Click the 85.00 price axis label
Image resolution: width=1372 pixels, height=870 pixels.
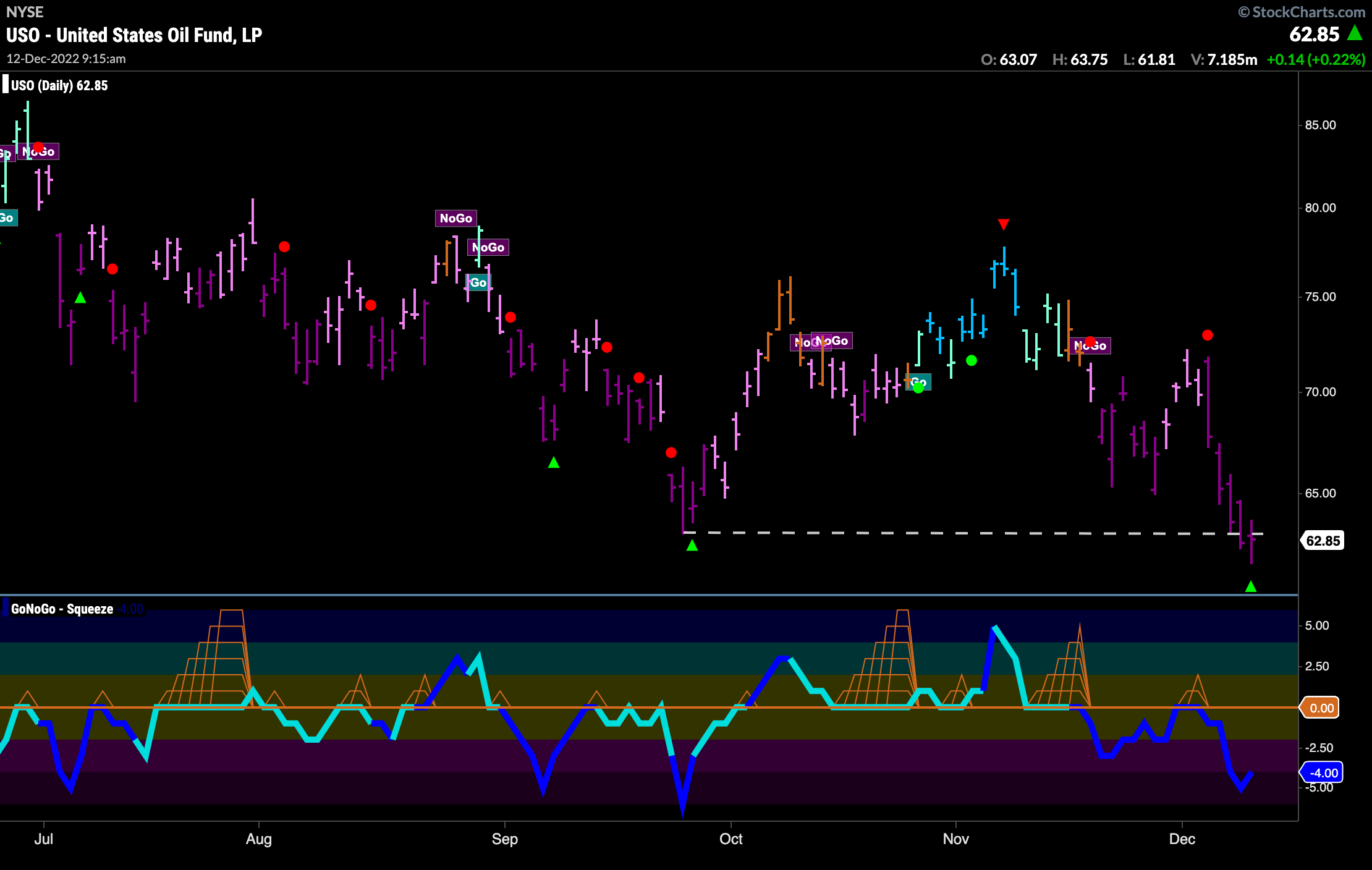tap(1320, 125)
